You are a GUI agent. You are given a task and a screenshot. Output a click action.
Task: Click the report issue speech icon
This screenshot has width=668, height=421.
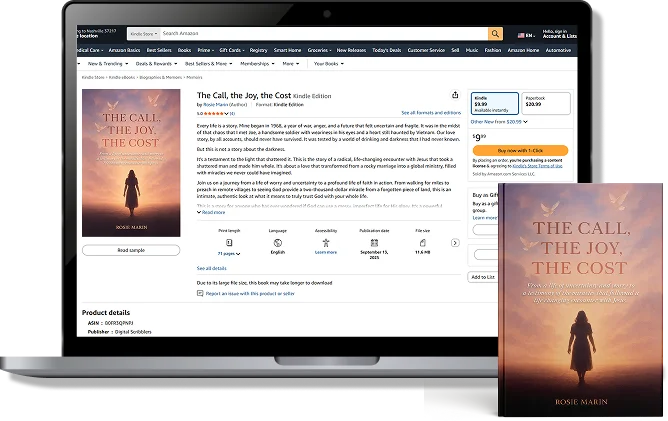pyautogui.click(x=200, y=293)
